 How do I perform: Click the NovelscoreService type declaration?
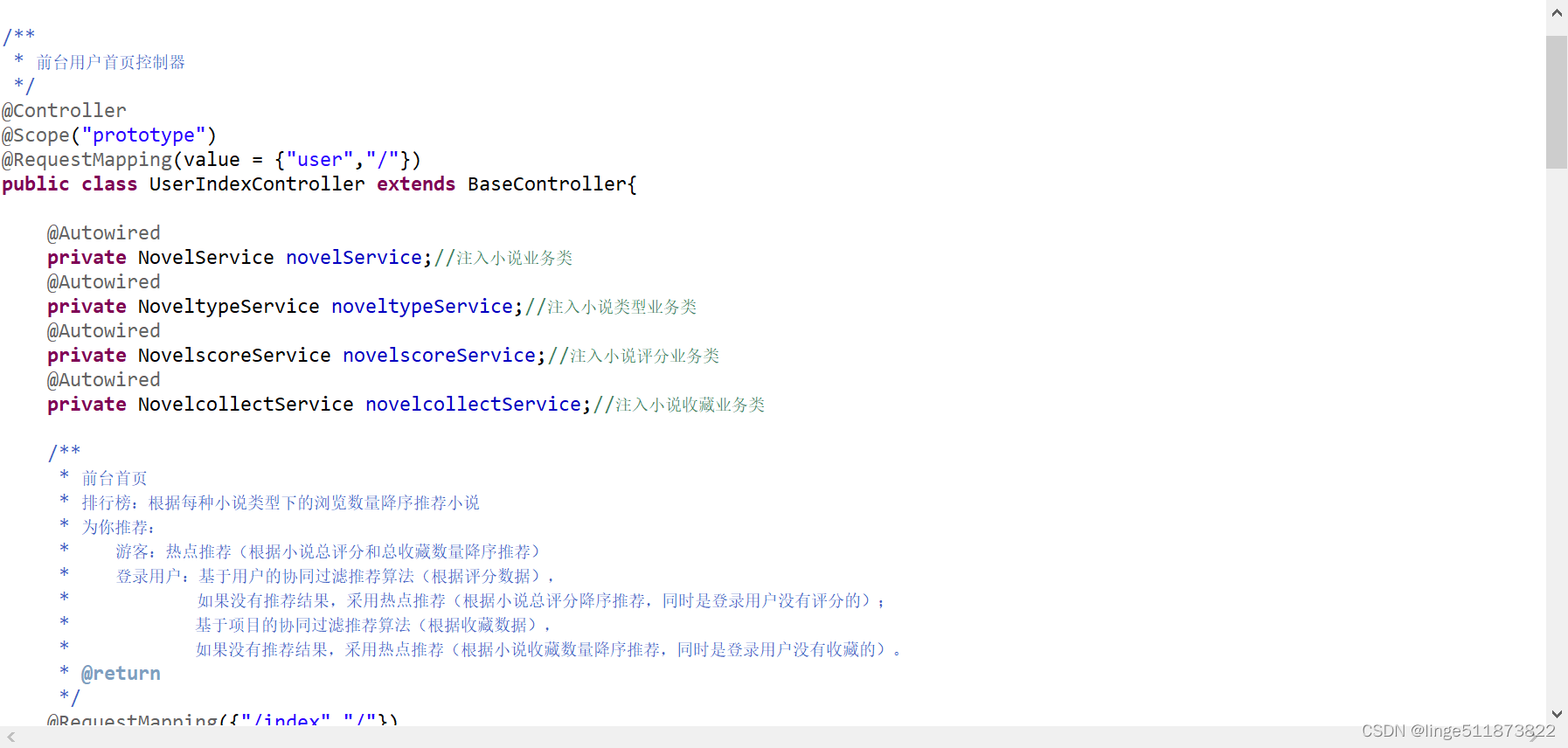(234, 356)
